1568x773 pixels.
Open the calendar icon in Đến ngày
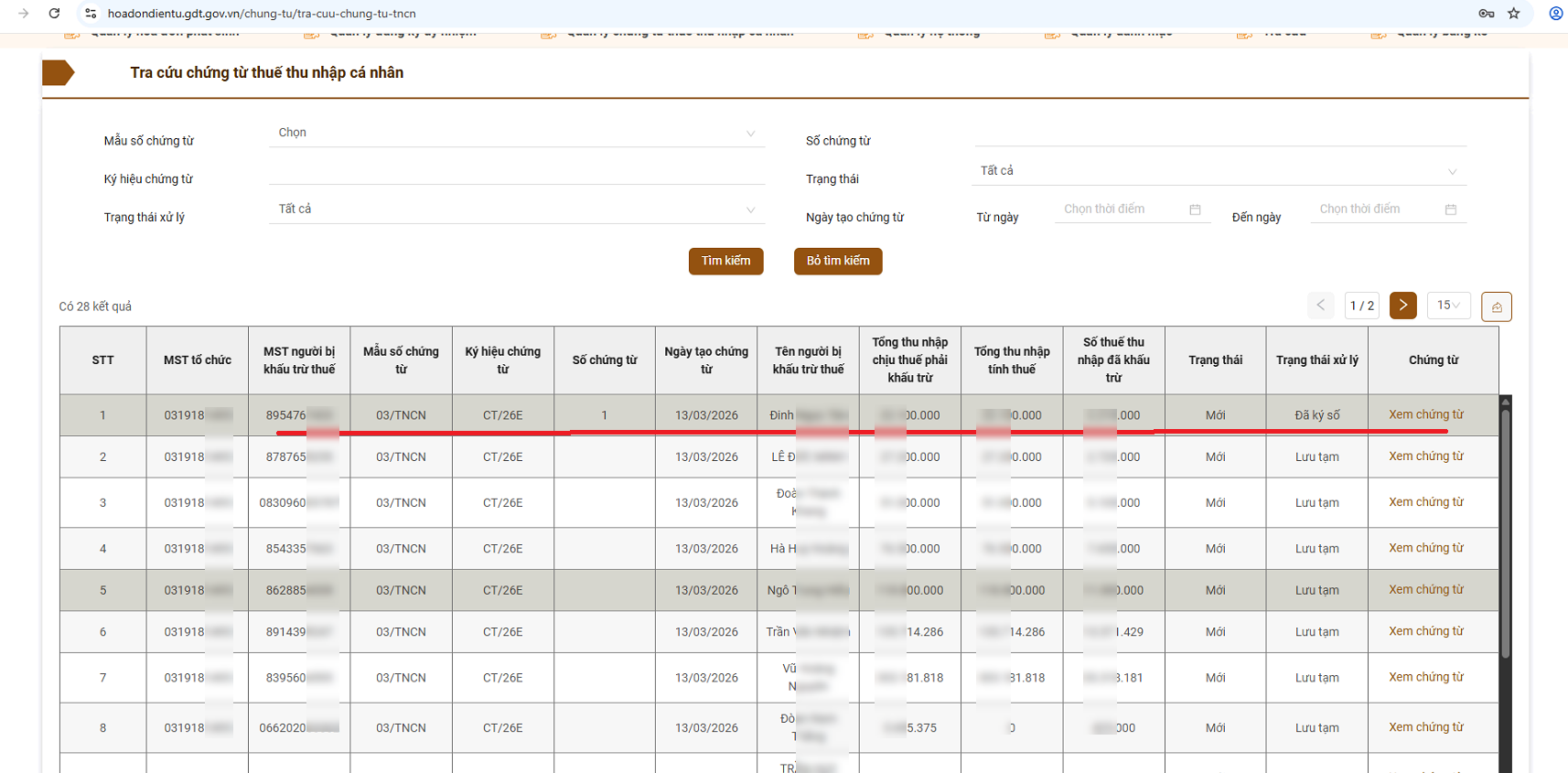click(x=1450, y=209)
